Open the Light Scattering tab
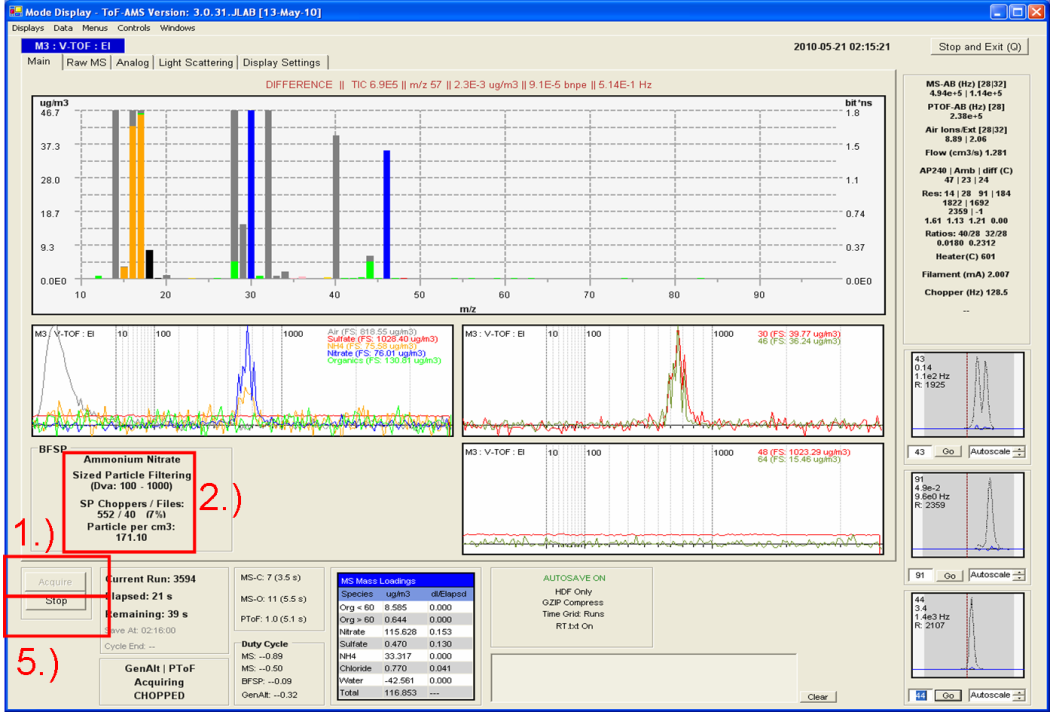 [x=195, y=63]
